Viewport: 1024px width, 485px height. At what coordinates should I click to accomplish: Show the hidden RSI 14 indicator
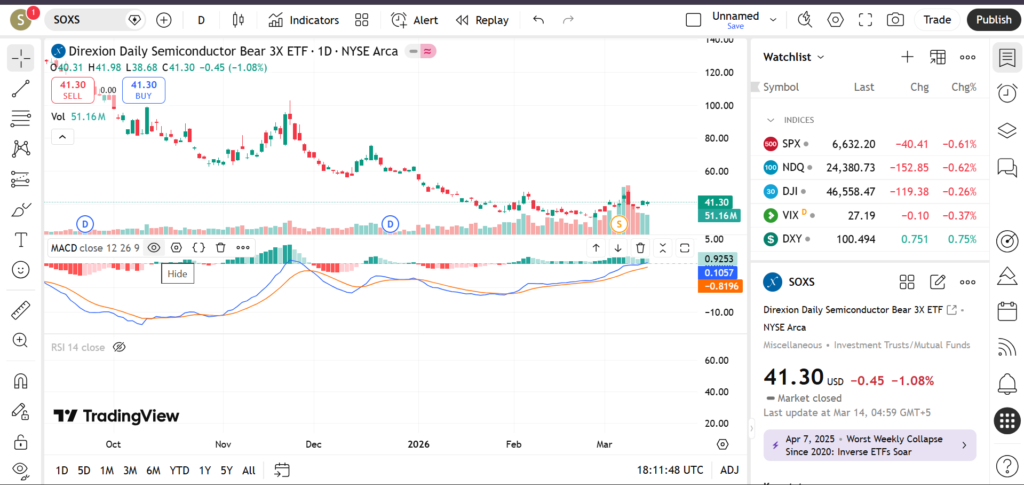(x=119, y=347)
